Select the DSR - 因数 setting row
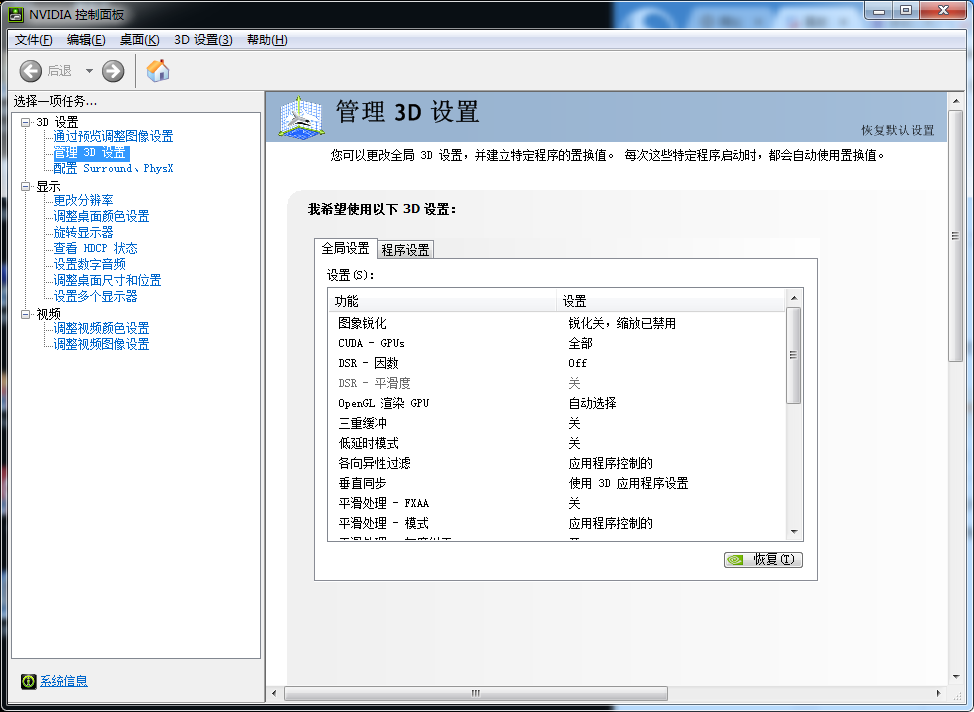974x712 pixels. (557, 363)
